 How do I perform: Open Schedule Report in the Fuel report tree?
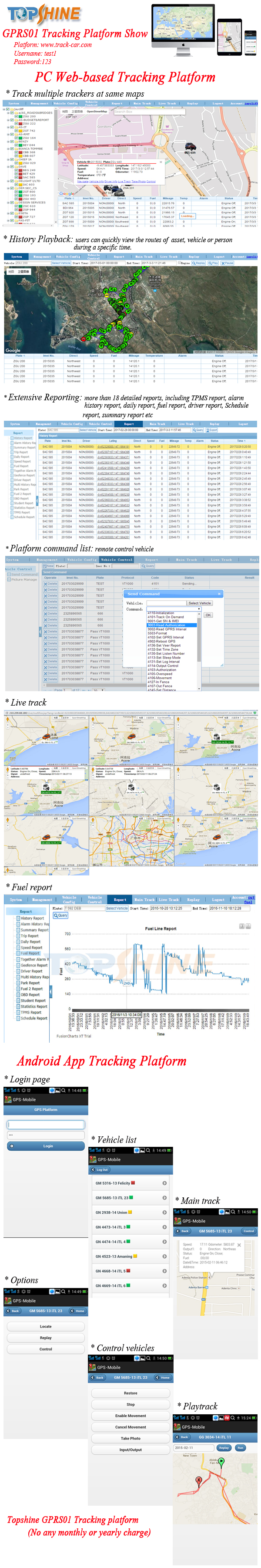tap(33, 1018)
